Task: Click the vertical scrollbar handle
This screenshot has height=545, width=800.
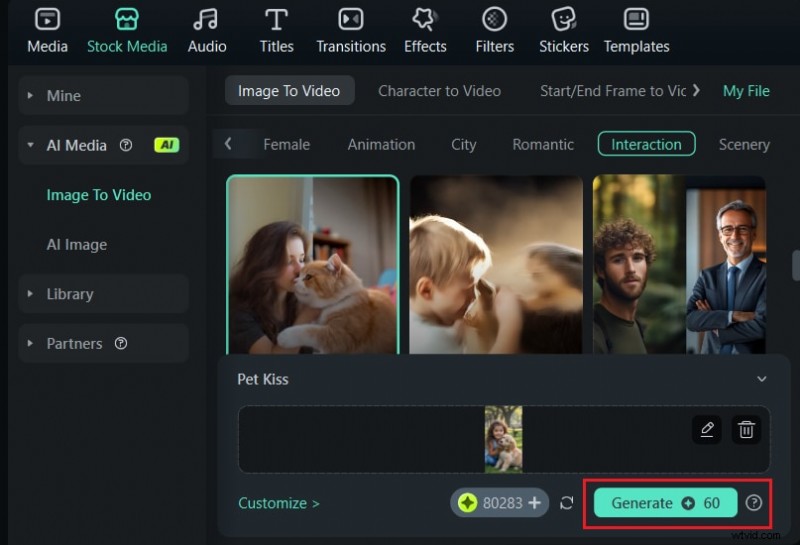Action: point(795,265)
